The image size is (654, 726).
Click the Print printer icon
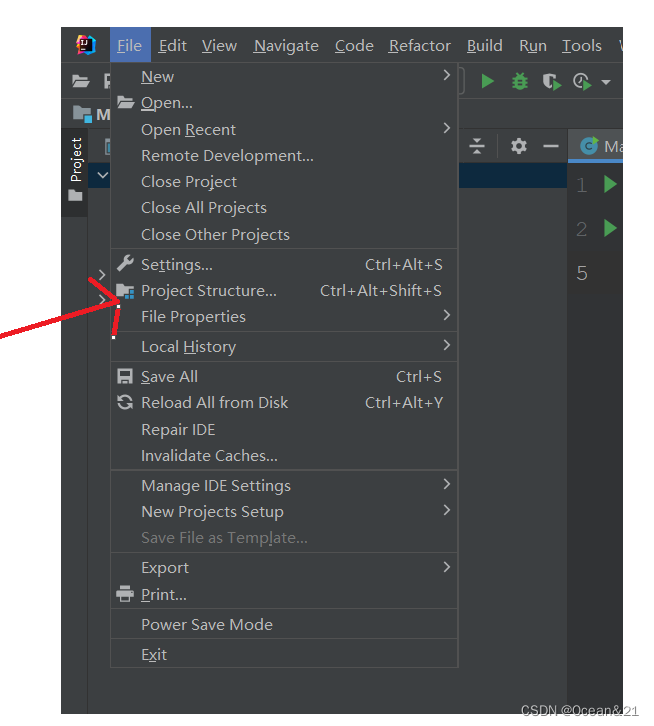[x=125, y=594]
